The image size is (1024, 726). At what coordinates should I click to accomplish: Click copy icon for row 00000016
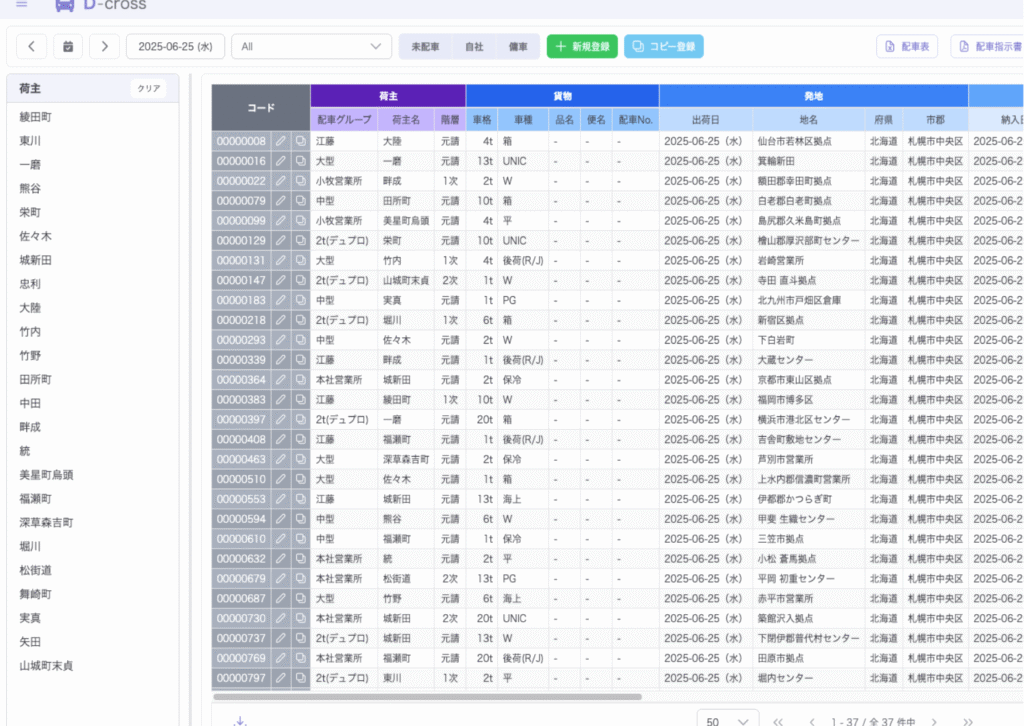pyautogui.click(x=301, y=161)
